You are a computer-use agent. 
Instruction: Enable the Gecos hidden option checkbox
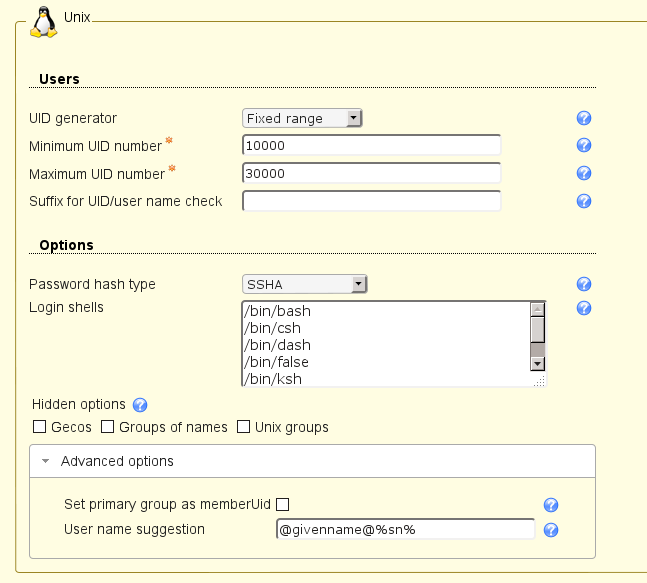(40, 428)
